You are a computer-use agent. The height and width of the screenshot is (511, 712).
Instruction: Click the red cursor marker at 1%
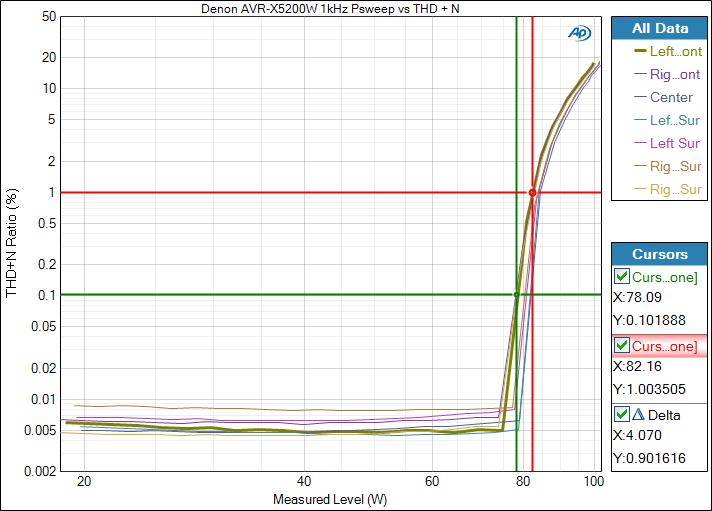532,192
